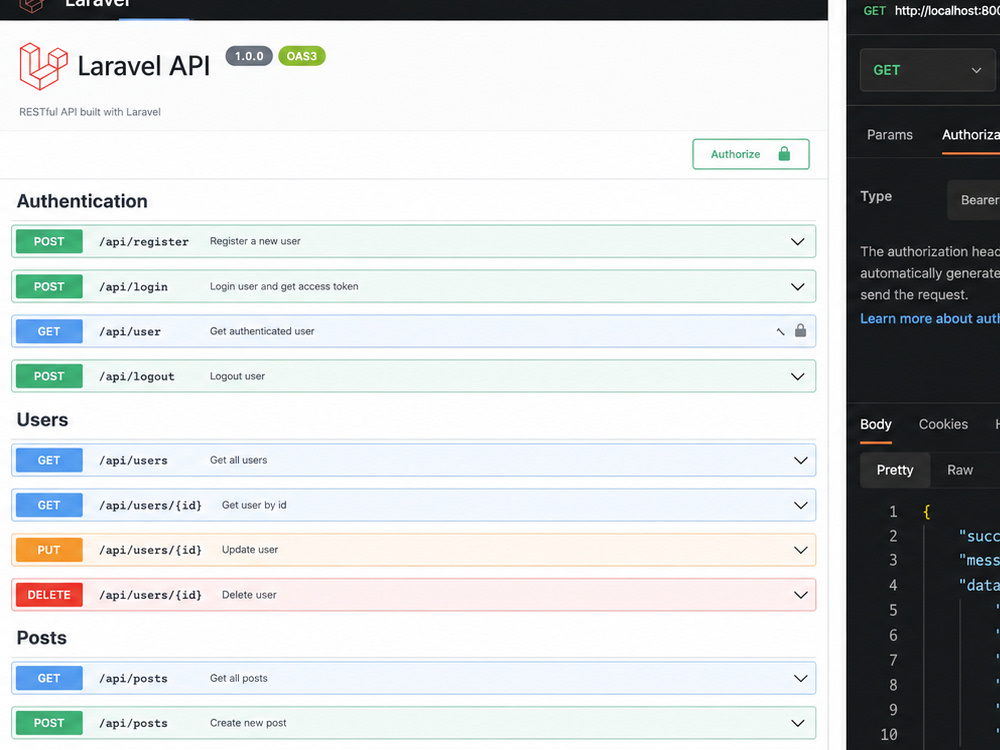The image size is (1000, 750).
Task: Click 'Create new post' description
Action: (248, 723)
